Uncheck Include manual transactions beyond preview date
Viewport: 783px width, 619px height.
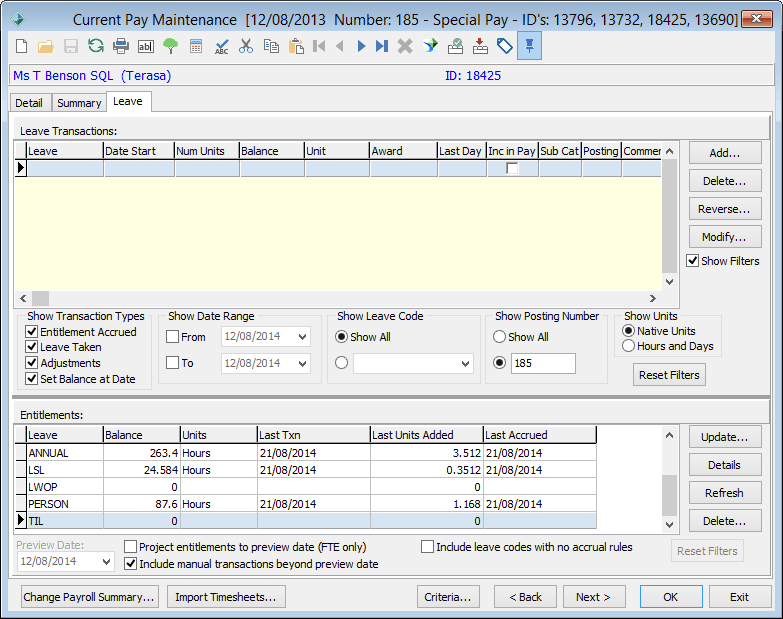click(x=130, y=564)
